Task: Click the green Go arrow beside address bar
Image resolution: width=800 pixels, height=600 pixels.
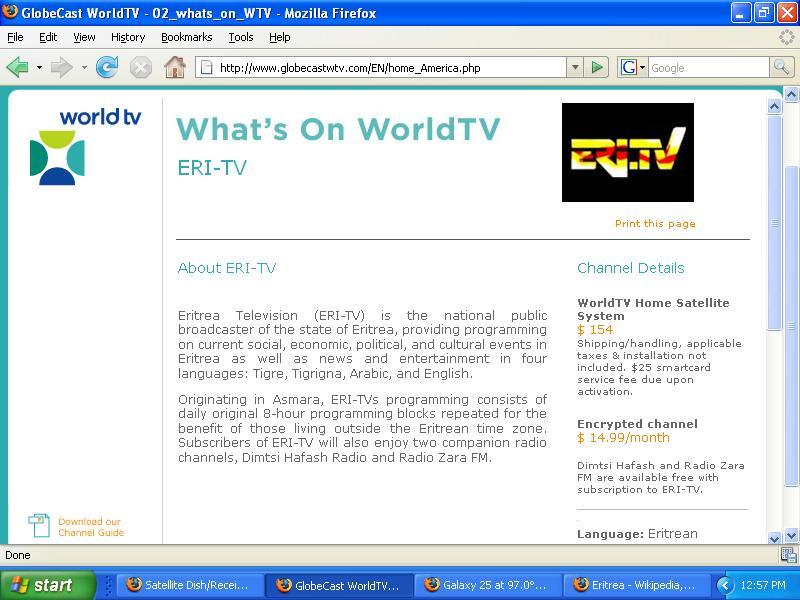Action: point(596,67)
